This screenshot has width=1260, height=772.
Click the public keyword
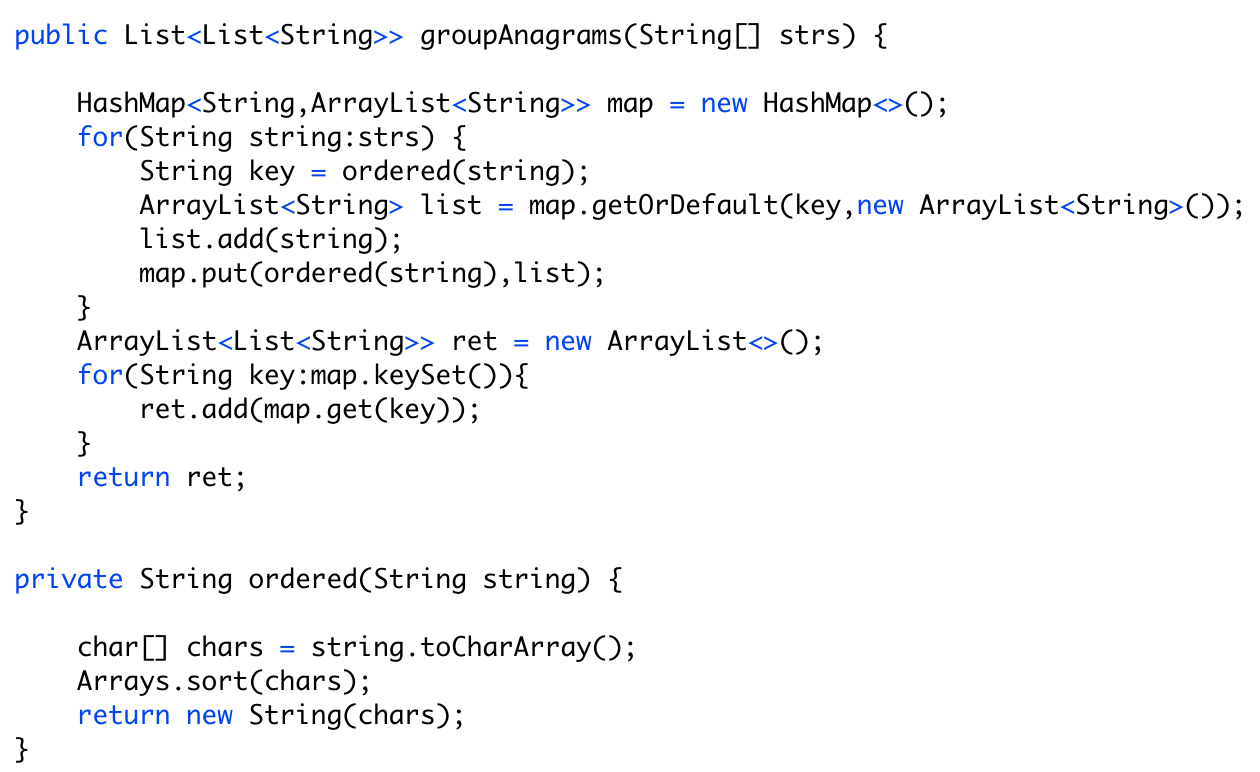coord(61,35)
